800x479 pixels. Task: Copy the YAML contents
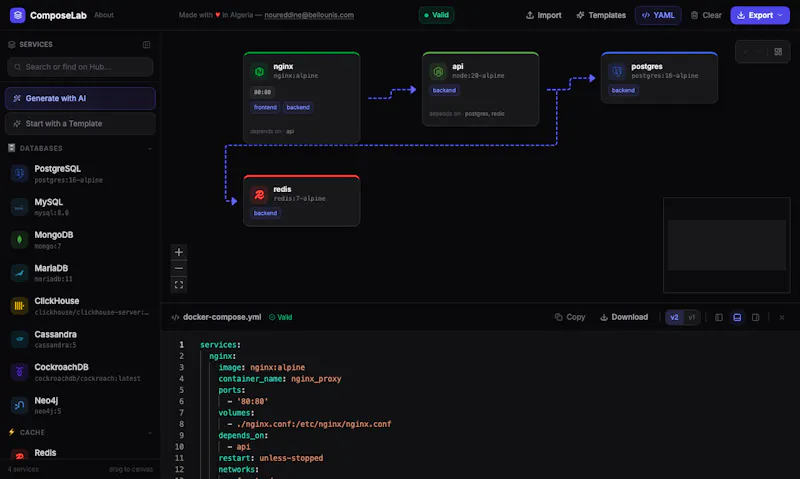click(x=570, y=317)
